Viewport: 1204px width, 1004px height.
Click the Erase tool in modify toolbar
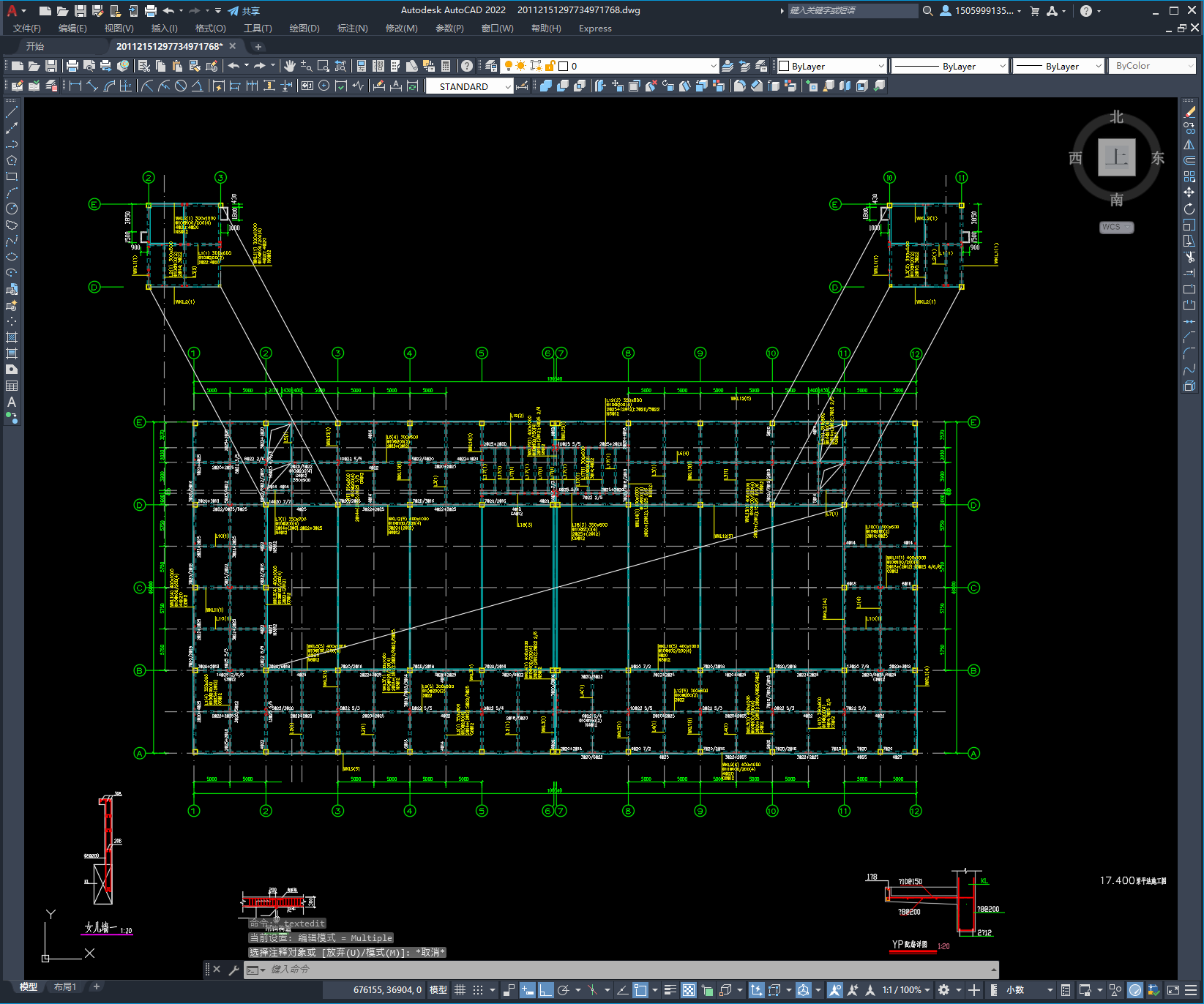(x=1189, y=112)
